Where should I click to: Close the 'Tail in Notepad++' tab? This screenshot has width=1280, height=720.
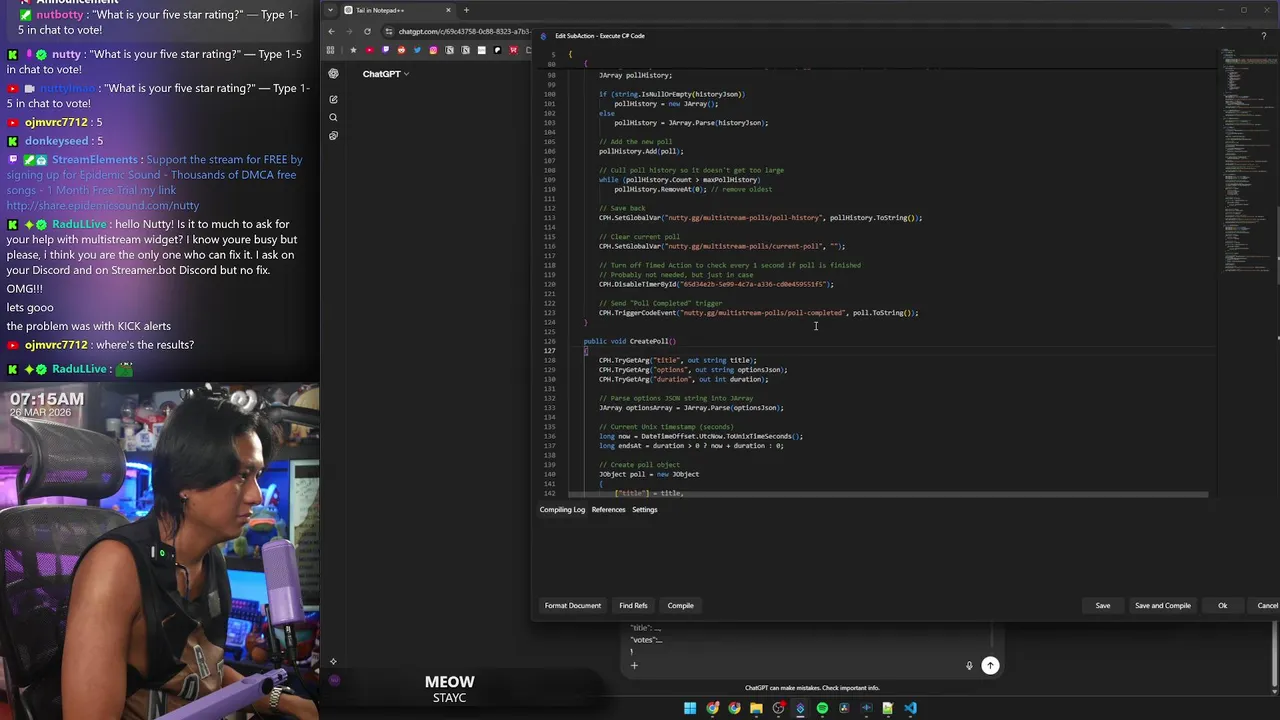(448, 10)
